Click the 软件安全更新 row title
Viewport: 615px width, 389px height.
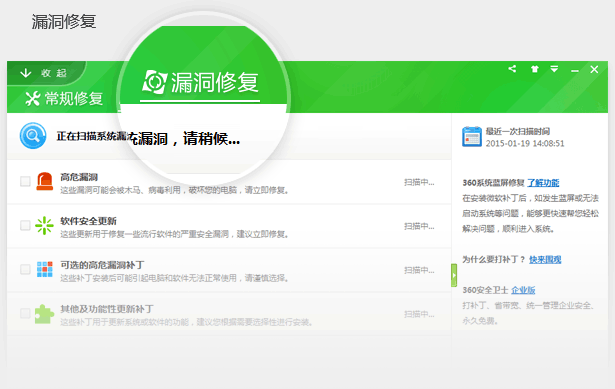(x=88, y=221)
